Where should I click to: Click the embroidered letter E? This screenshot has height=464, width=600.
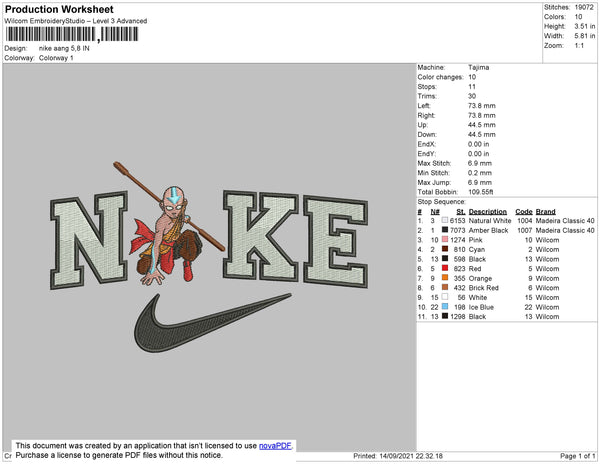[x=336, y=242]
